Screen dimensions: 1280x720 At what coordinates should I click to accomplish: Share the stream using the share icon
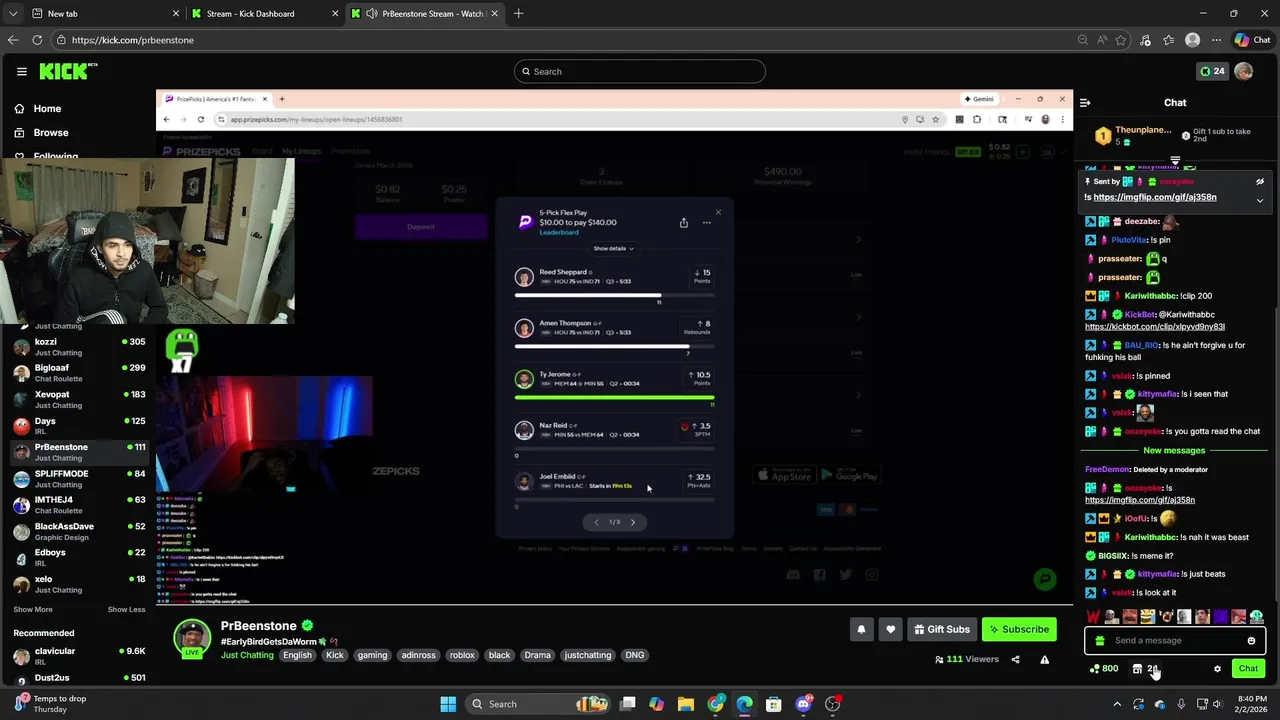(1015, 659)
